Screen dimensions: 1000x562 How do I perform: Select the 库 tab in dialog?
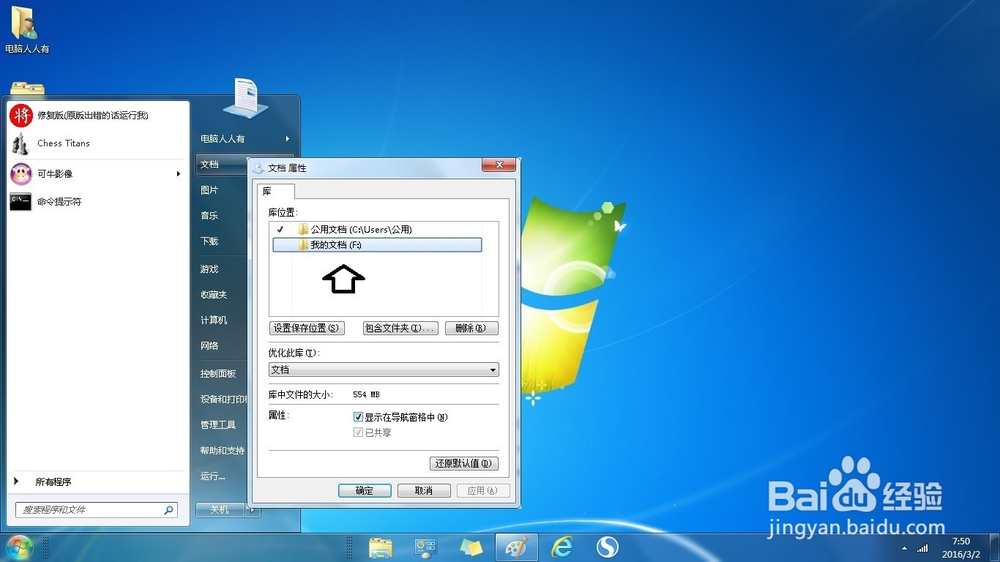(x=276, y=191)
